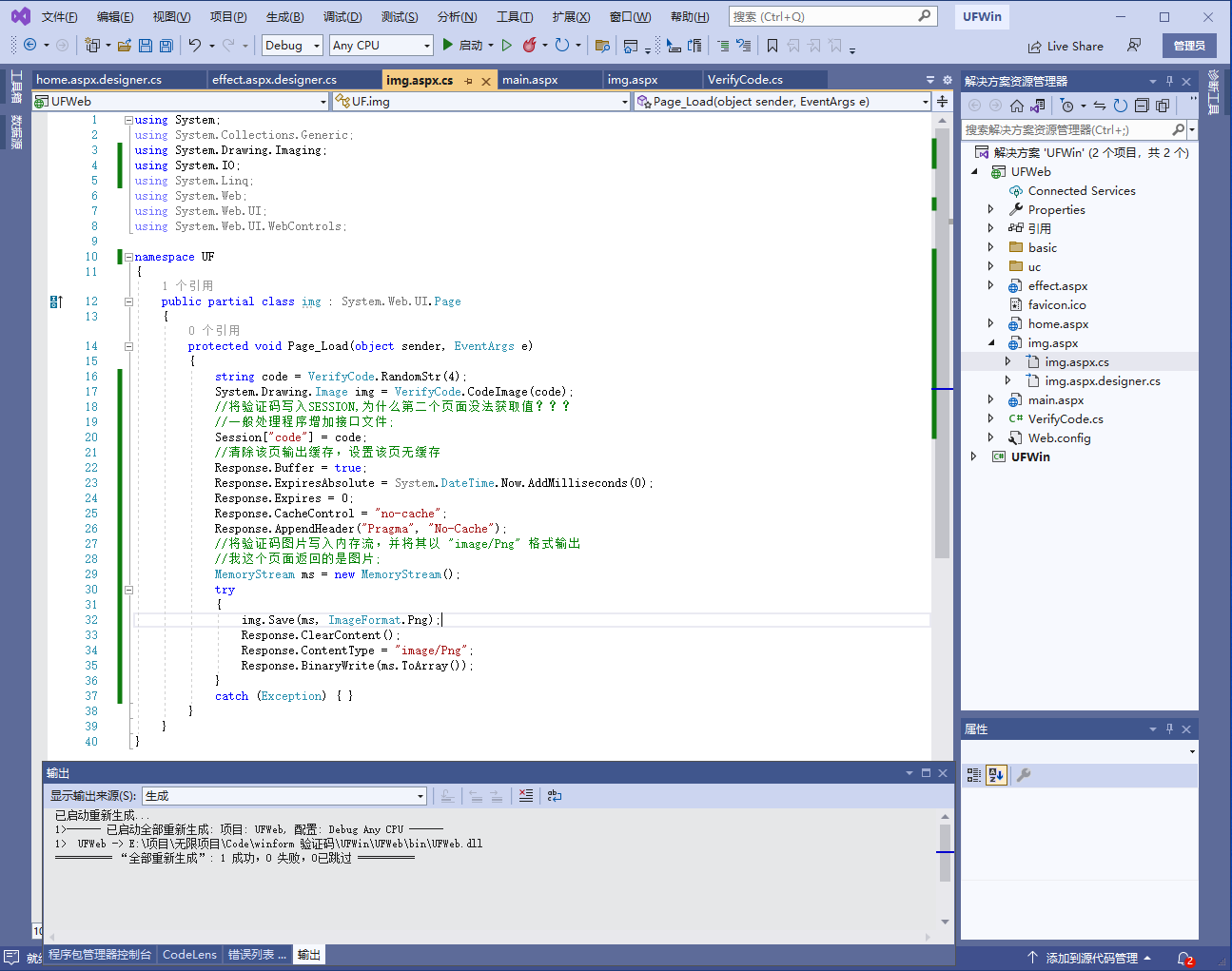Click Pending Changes Filter clock icon
Image resolution: width=1232 pixels, height=971 pixels.
coord(1067,106)
